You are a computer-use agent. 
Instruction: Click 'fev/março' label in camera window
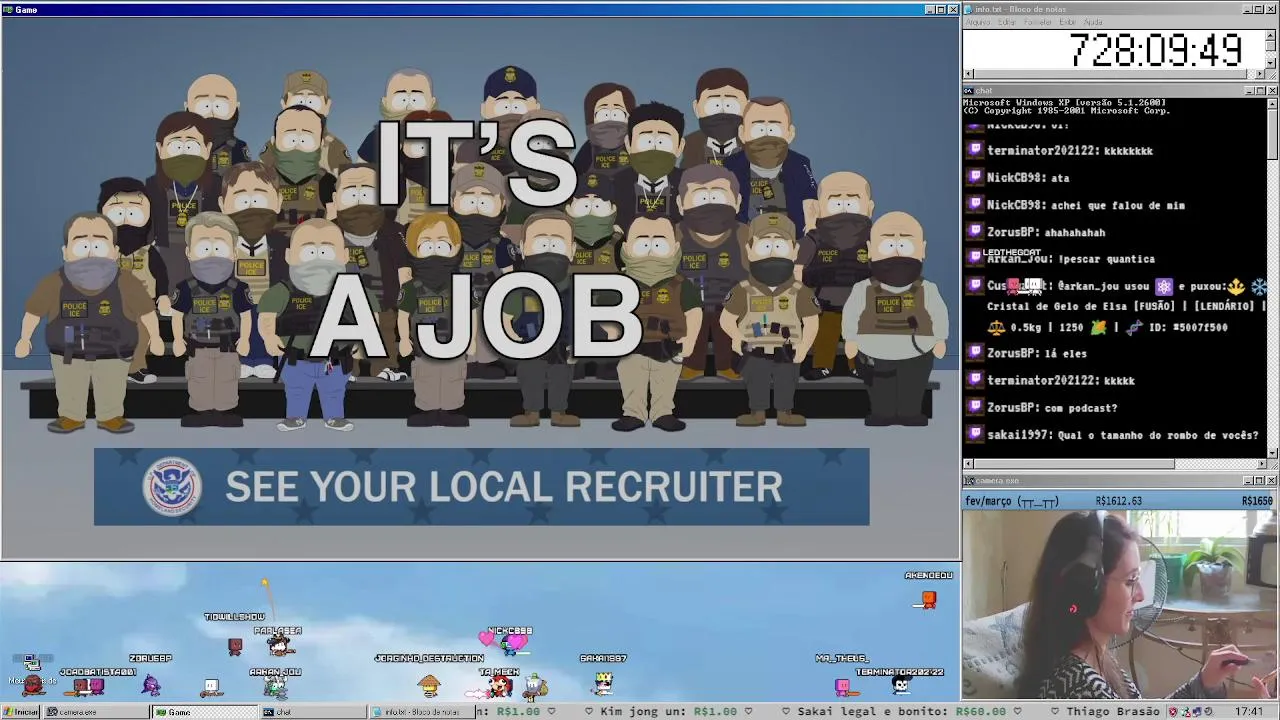[990, 500]
